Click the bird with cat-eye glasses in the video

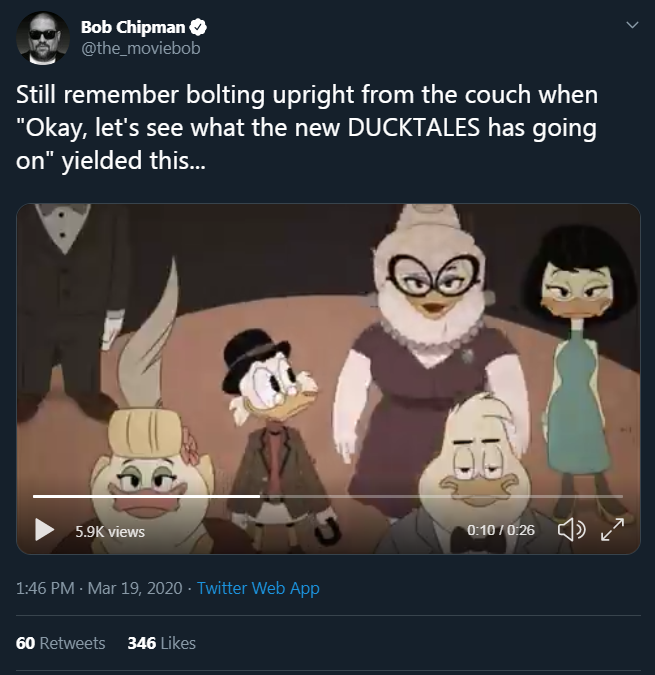430,353
